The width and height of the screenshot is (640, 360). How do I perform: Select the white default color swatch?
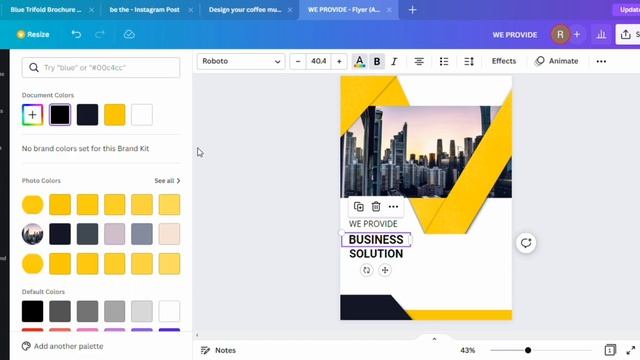click(x=169, y=311)
